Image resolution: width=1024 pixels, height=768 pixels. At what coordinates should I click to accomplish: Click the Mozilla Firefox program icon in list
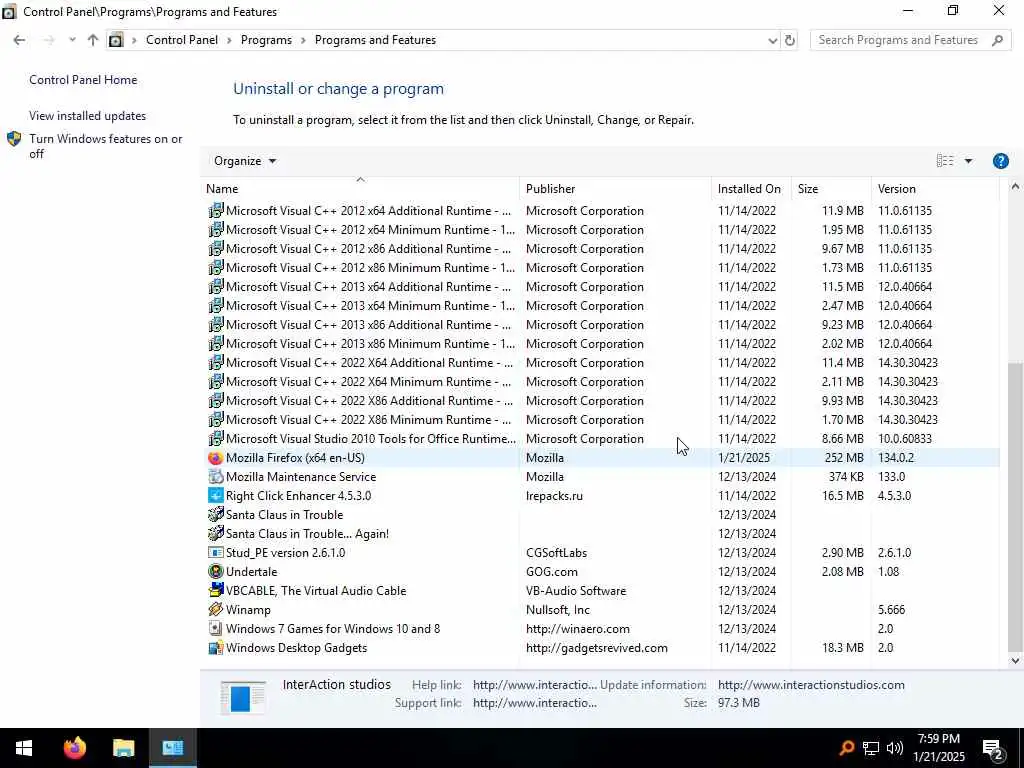(216, 458)
